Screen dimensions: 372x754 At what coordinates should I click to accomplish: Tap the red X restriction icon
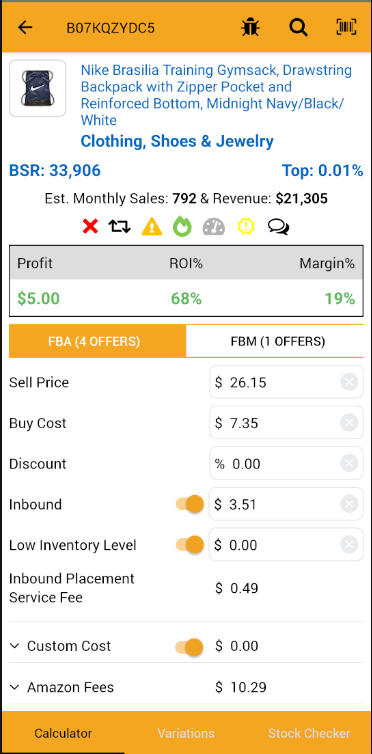[x=90, y=226]
